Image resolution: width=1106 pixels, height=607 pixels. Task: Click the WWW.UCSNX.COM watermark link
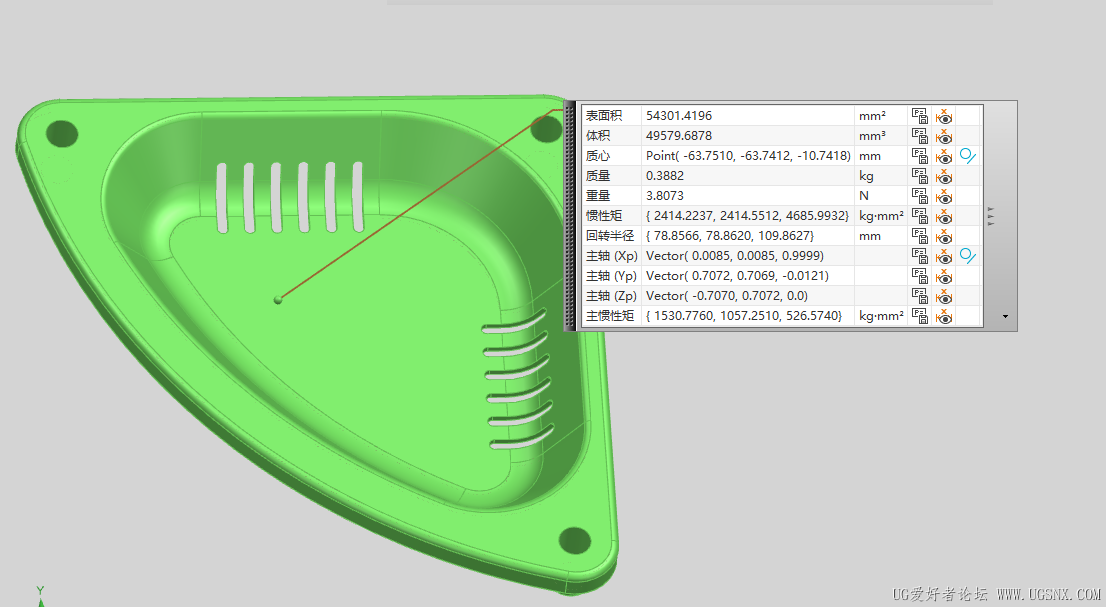pos(1048,594)
